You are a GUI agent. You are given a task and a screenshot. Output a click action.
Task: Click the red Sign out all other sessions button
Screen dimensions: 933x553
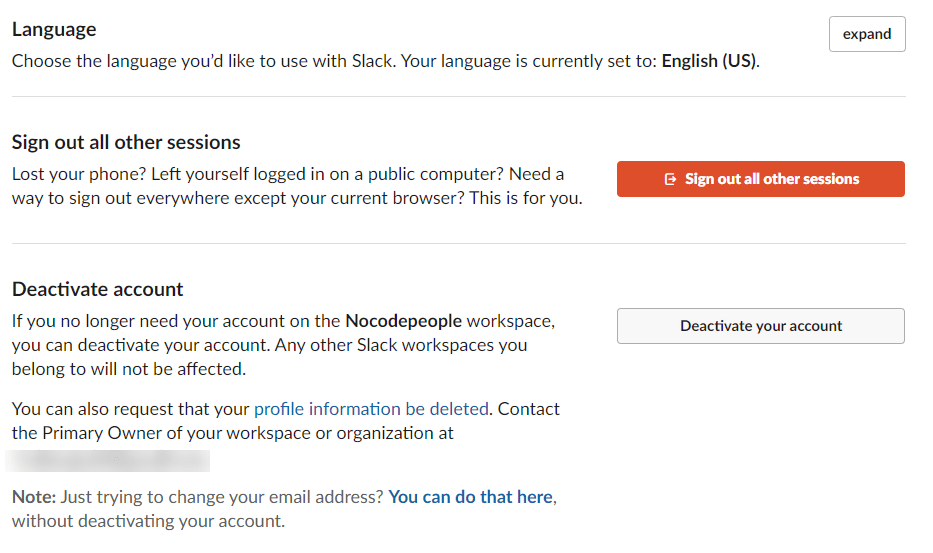(x=760, y=179)
